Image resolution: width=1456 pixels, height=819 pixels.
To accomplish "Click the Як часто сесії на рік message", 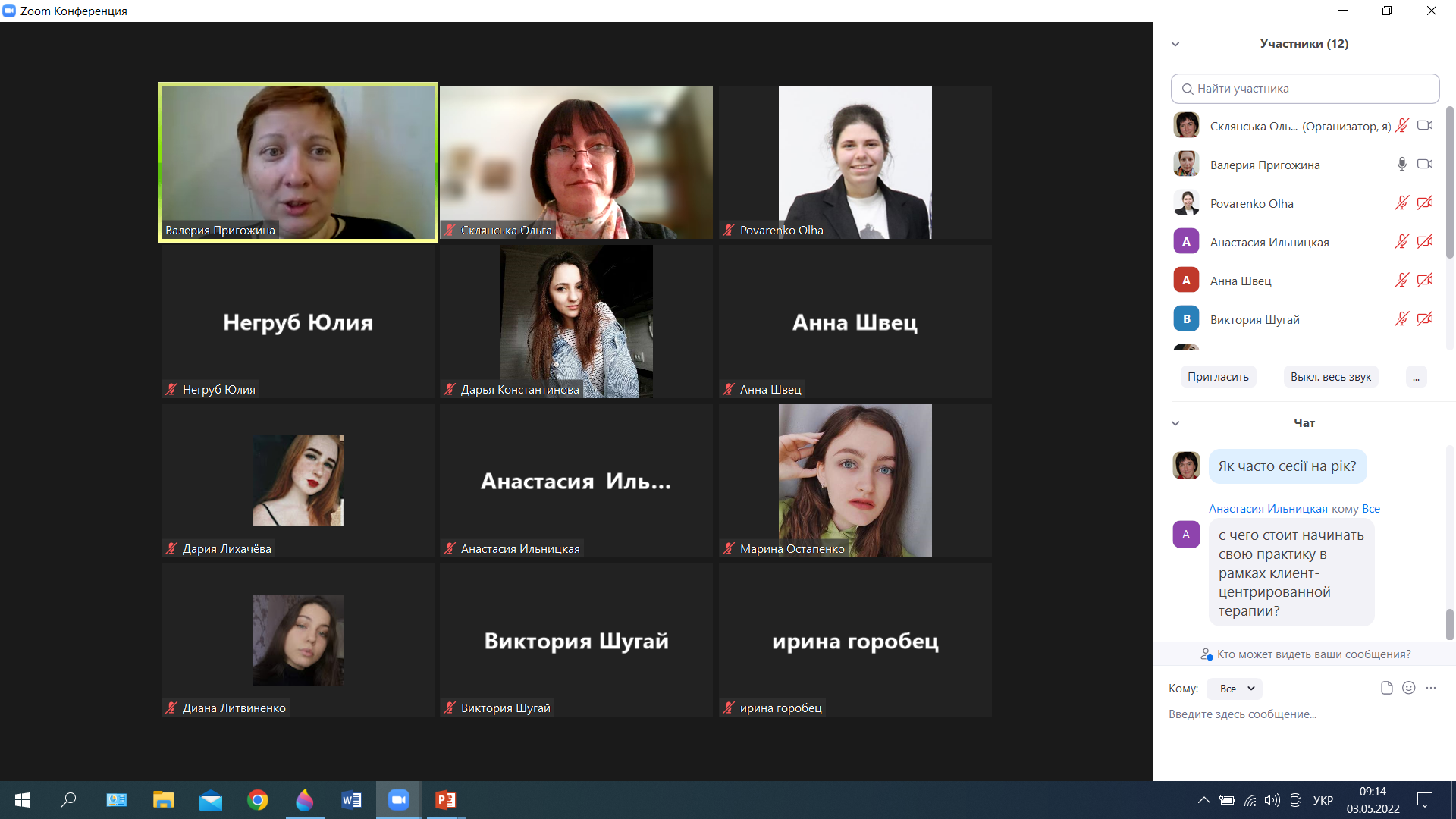I will click(x=1287, y=466).
